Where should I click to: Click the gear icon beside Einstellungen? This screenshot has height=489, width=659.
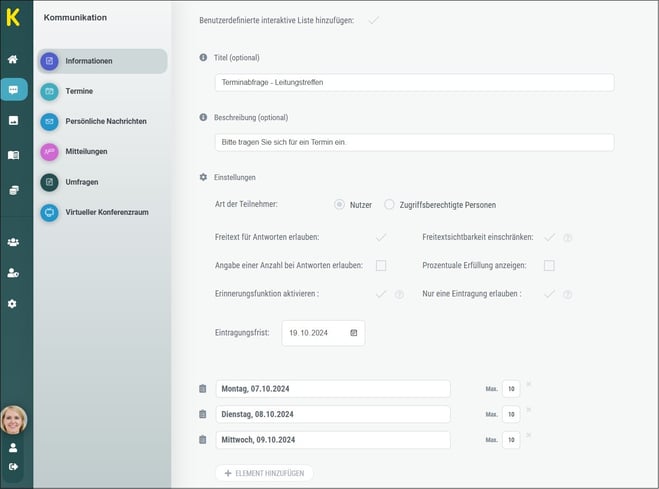tap(203, 177)
